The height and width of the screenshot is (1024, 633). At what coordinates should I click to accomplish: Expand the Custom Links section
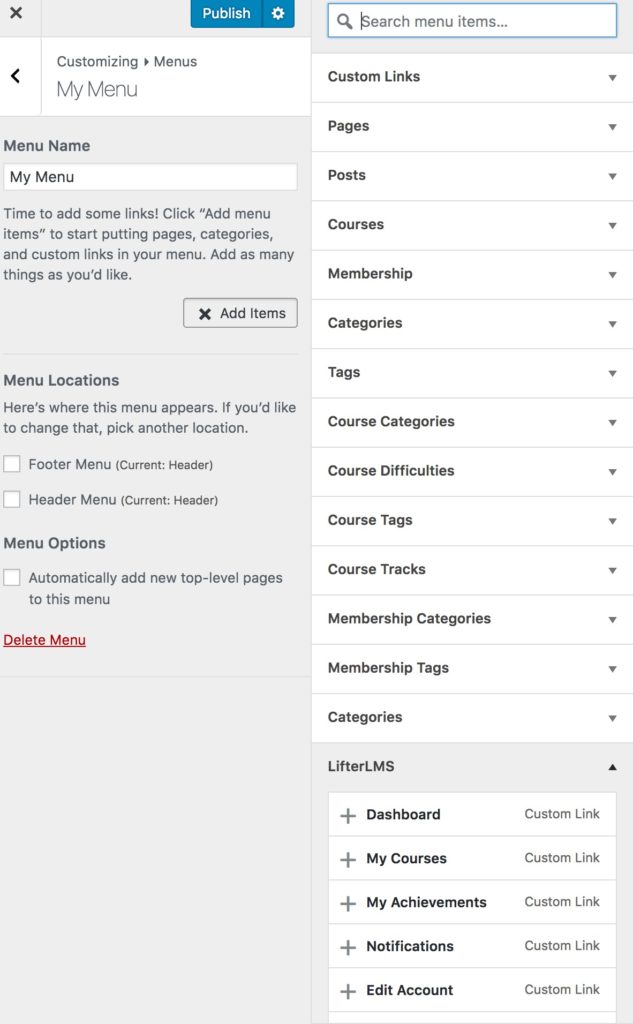click(472, 77)
